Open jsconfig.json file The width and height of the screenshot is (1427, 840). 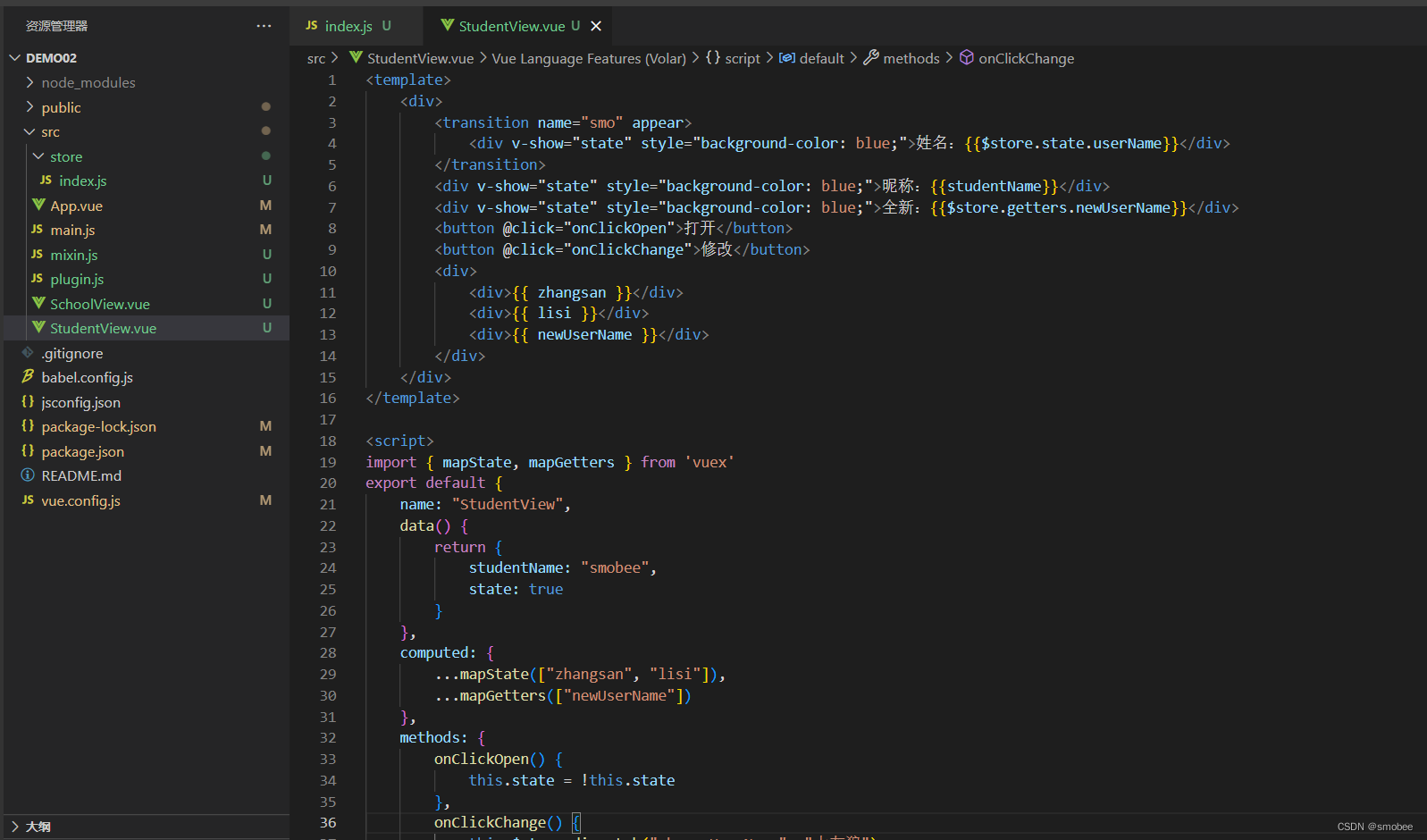point(80,402)
